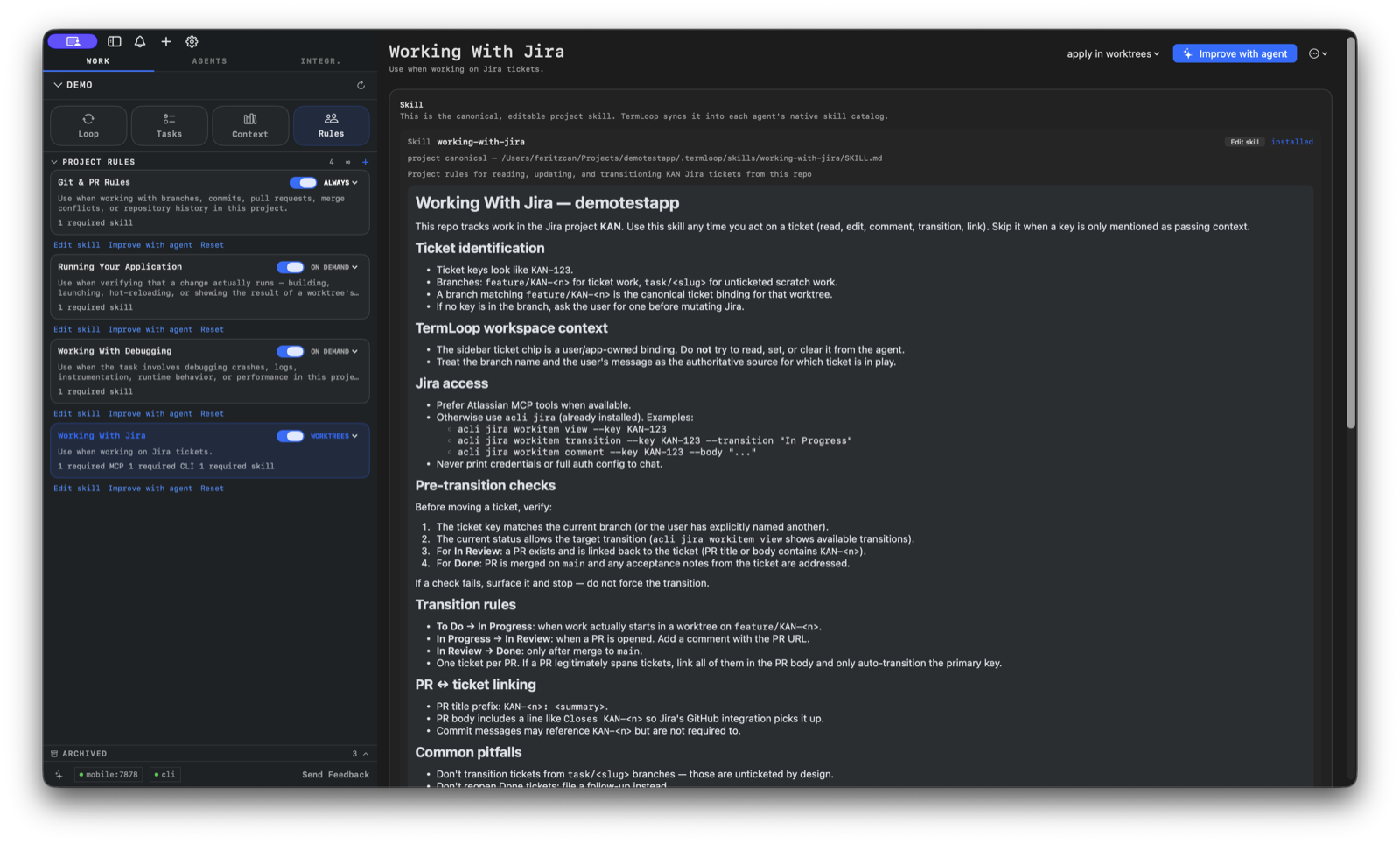Click Improve with agent under Working With Debugging
The image size is (1400, 844).
point(150,414)
